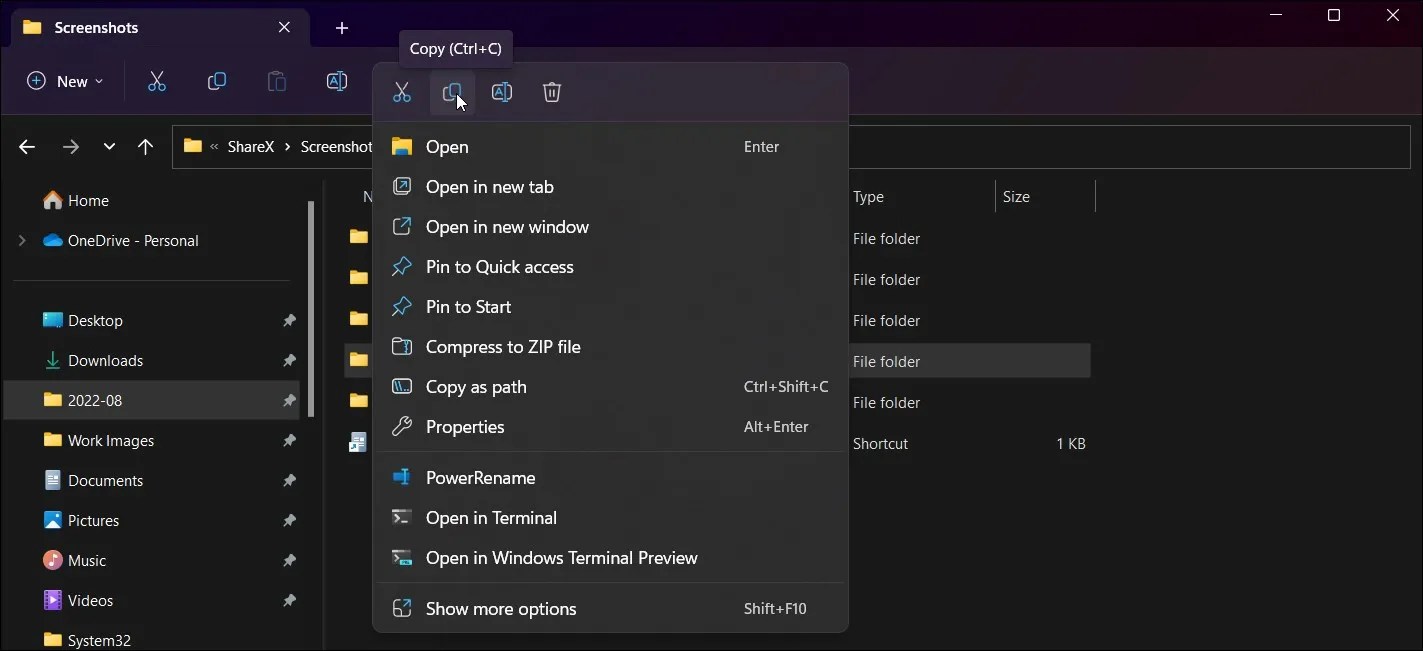Expand the OneDrive - Personal tree item
The width and height of the screenshot is (1423, 651).
pyautogui.click(x=21, y=240)
